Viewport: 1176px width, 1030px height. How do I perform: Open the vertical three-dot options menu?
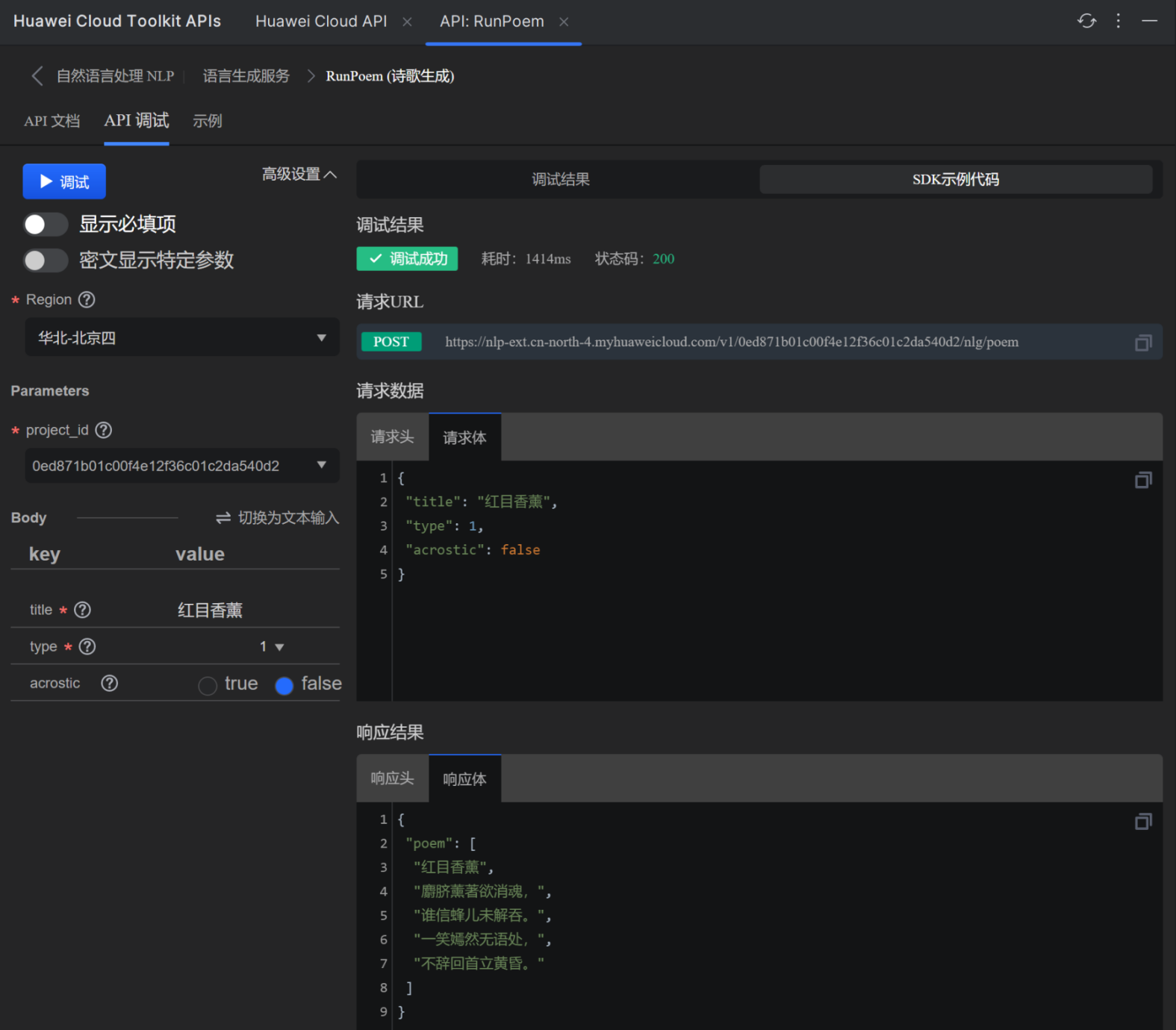pos(1118,21)
